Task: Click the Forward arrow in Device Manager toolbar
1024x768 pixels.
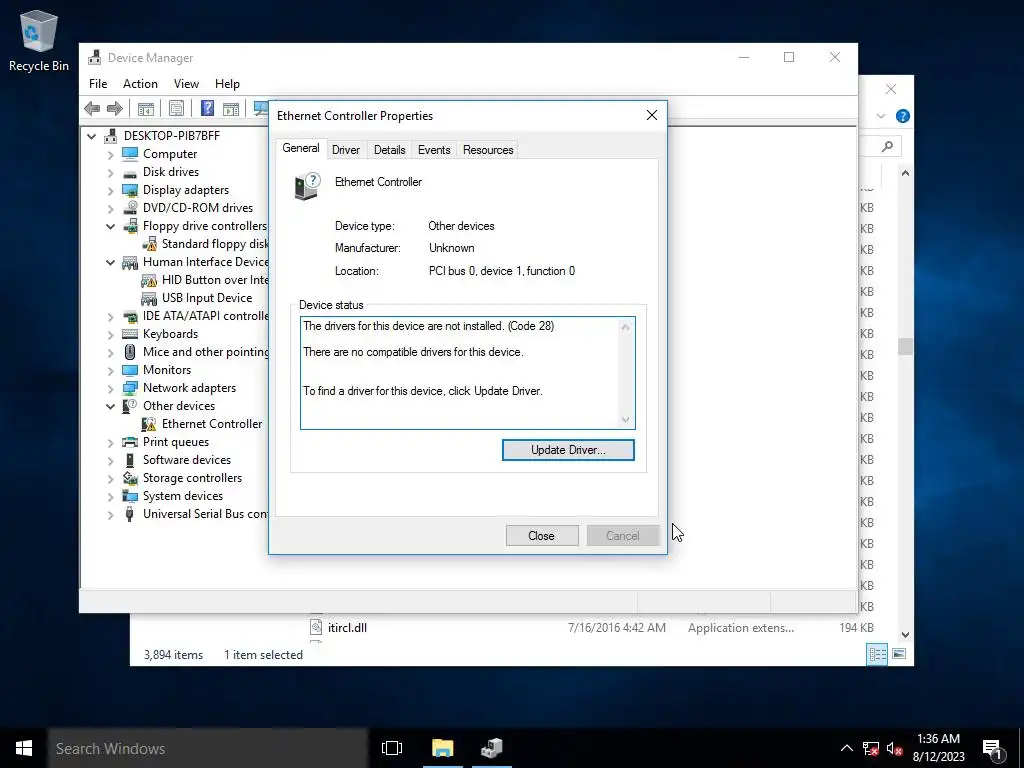Action: coord(115,108)
